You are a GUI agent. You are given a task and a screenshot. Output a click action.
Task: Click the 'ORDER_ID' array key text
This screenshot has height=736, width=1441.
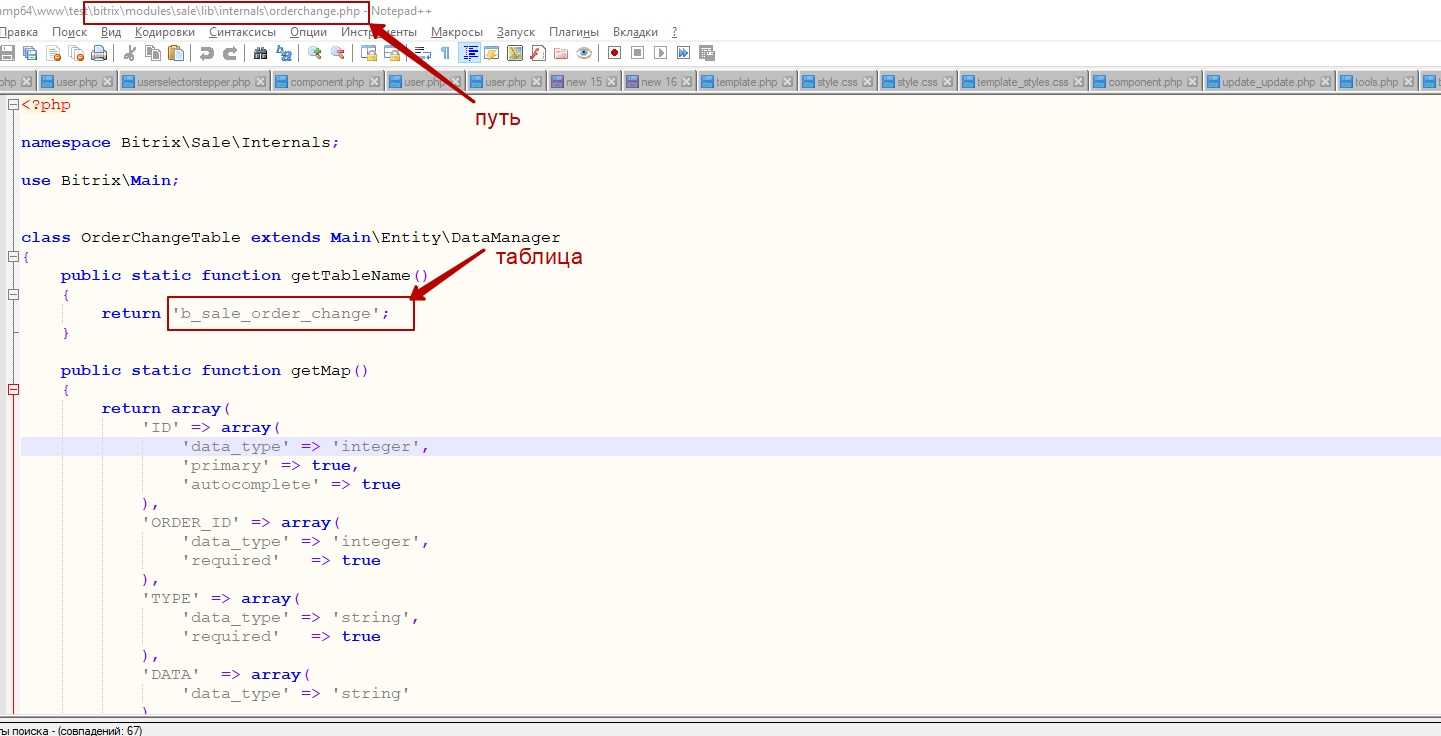click(191, 523)
